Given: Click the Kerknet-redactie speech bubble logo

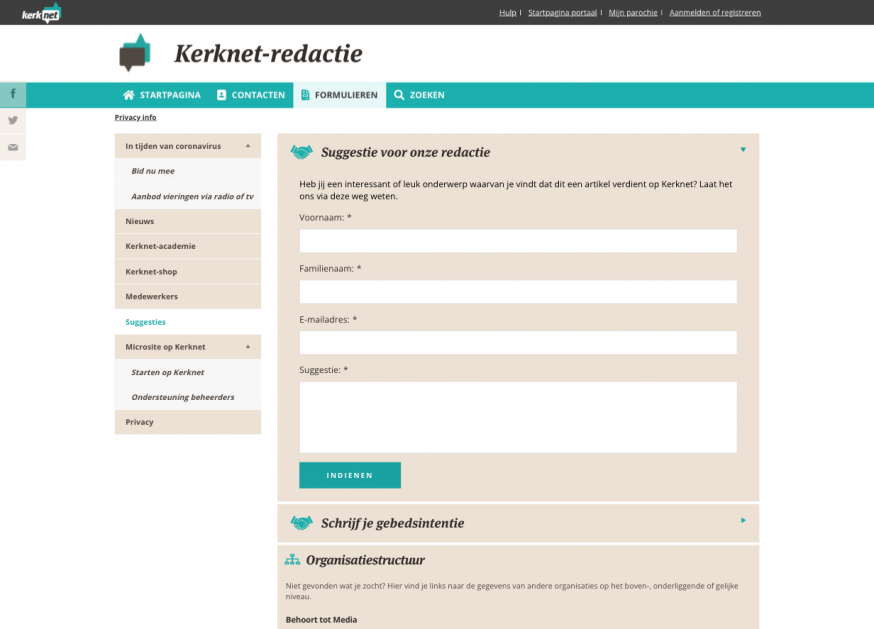Looking at the screenshot, I should [135, 52].
